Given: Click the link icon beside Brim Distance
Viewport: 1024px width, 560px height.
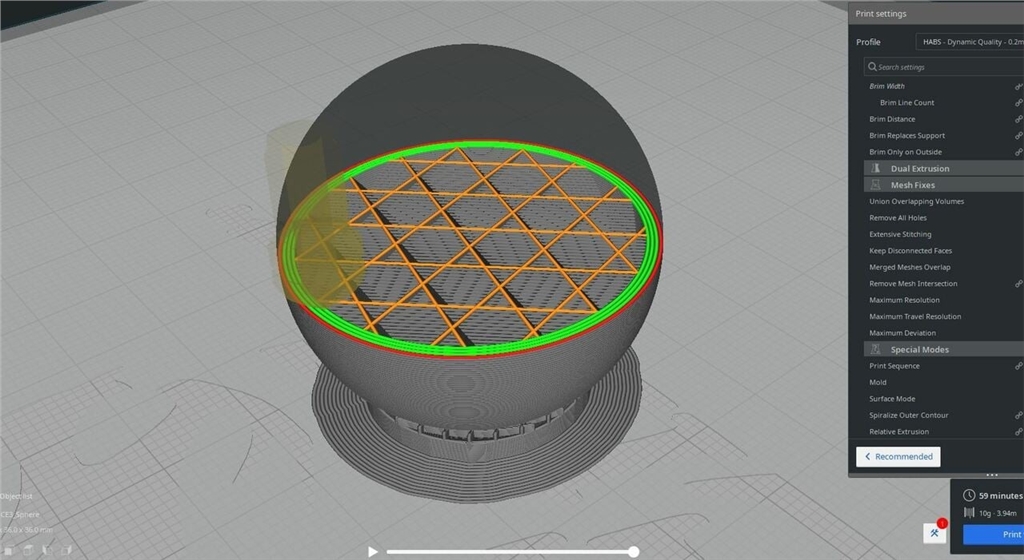Looking at the screenshot, I should 1018,119.
